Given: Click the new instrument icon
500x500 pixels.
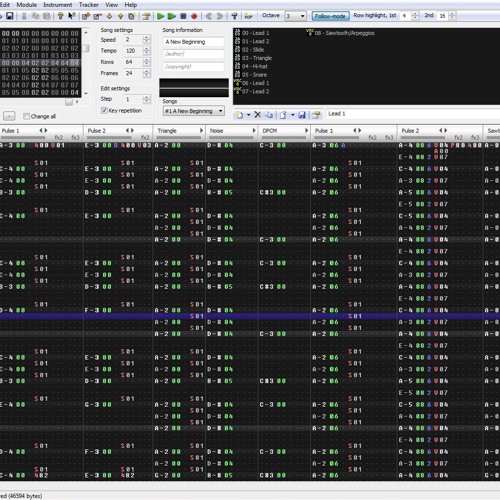Looking at the screenshot, I should [x=239, y=115].
